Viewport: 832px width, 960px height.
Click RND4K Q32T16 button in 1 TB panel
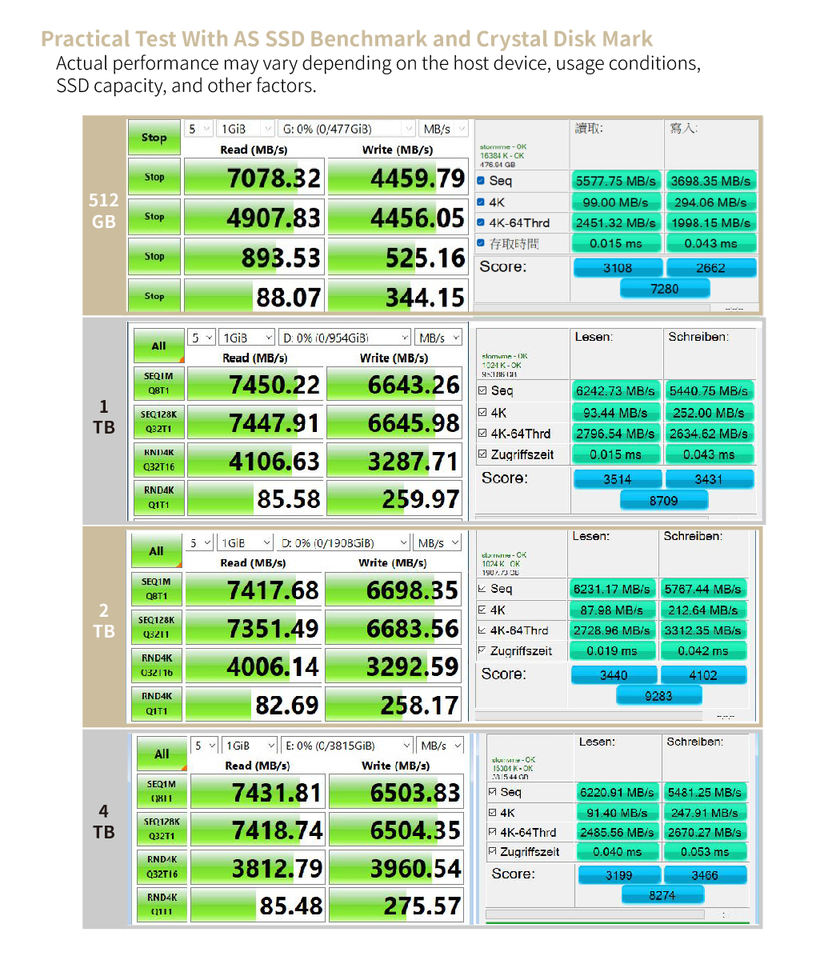point(159,459)
